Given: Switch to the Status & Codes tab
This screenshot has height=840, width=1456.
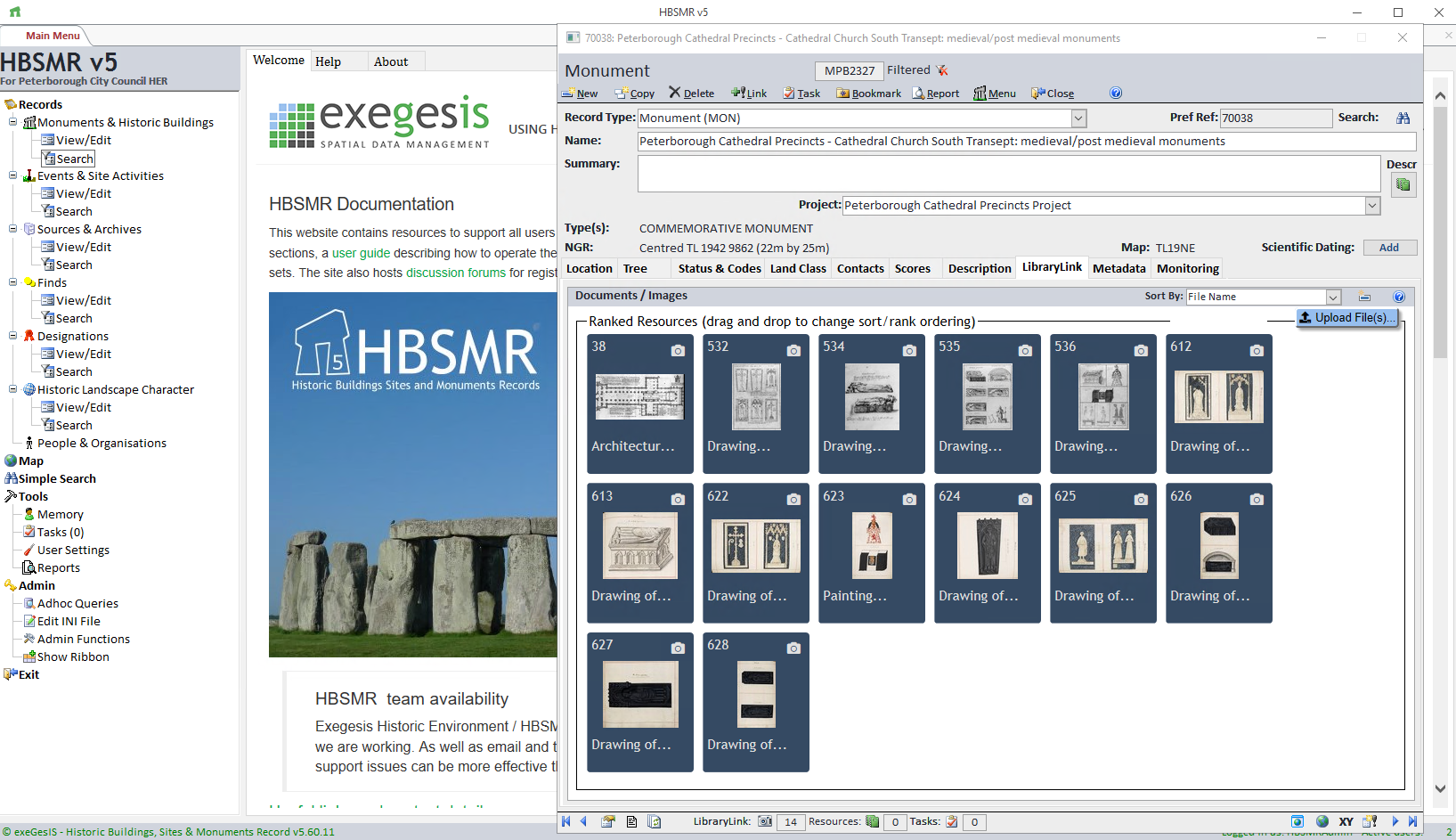Looking at the screenshot, I should click(x=720, y=269).
